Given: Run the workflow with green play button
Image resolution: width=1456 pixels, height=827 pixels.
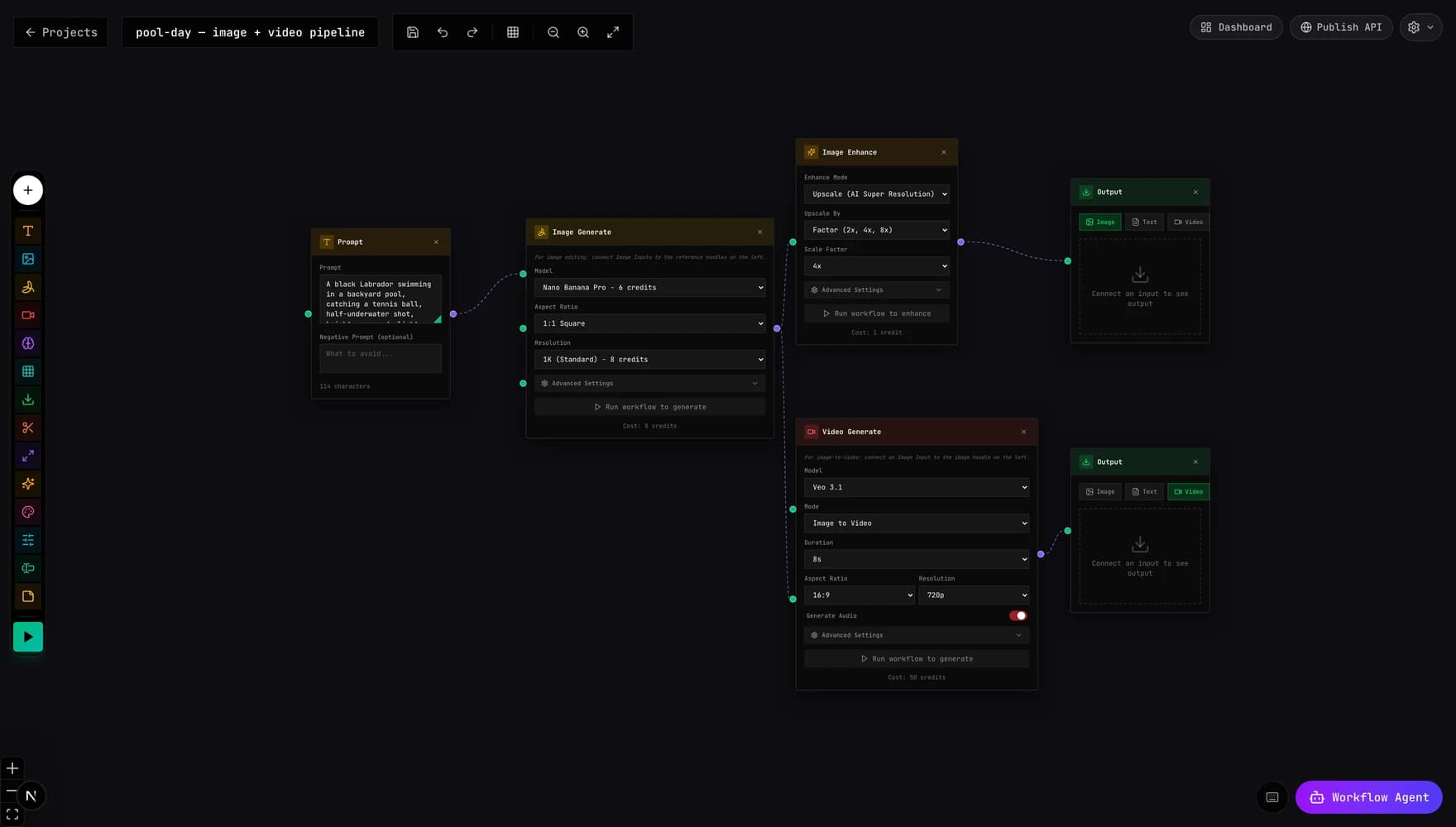Looking at the screenshot, I should coord(28,637).
